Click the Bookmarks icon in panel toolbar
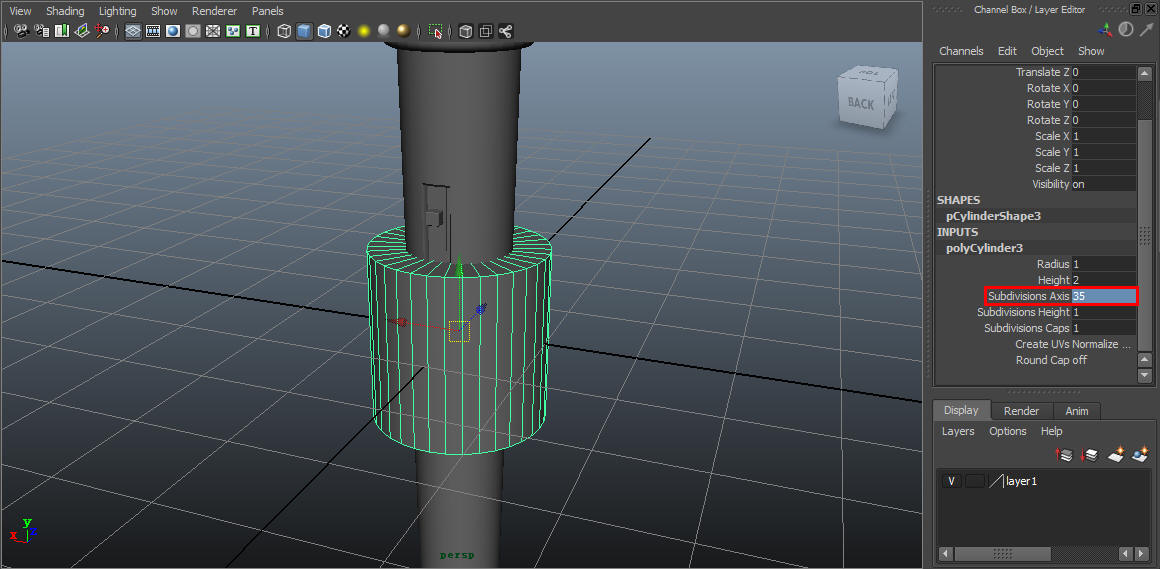1160x569 pixels. click(62, 31)
